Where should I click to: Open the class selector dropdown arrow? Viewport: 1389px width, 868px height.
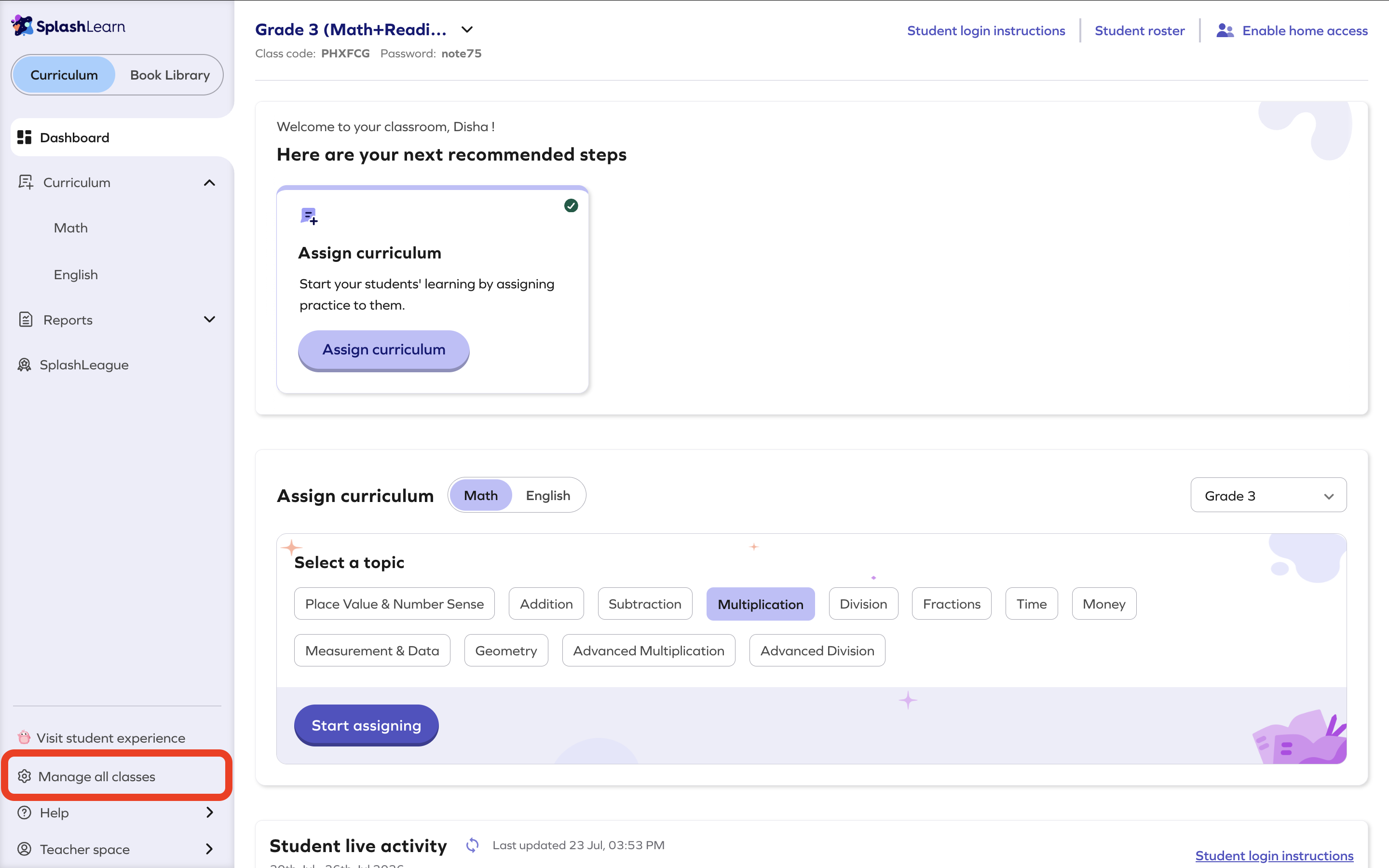click(x=467, y=29)
